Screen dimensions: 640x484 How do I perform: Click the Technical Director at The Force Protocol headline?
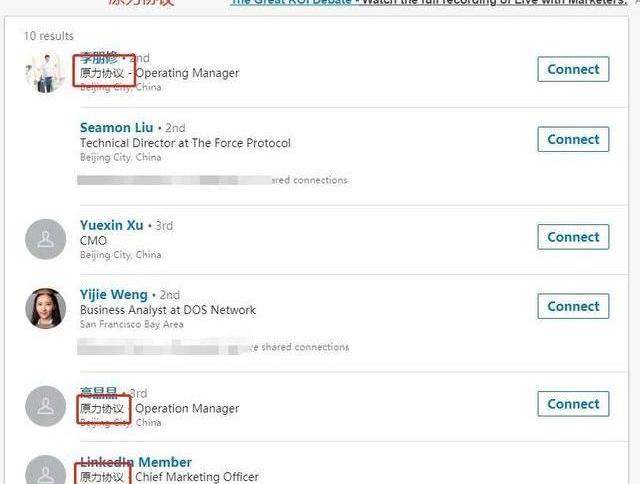(185, 143)
